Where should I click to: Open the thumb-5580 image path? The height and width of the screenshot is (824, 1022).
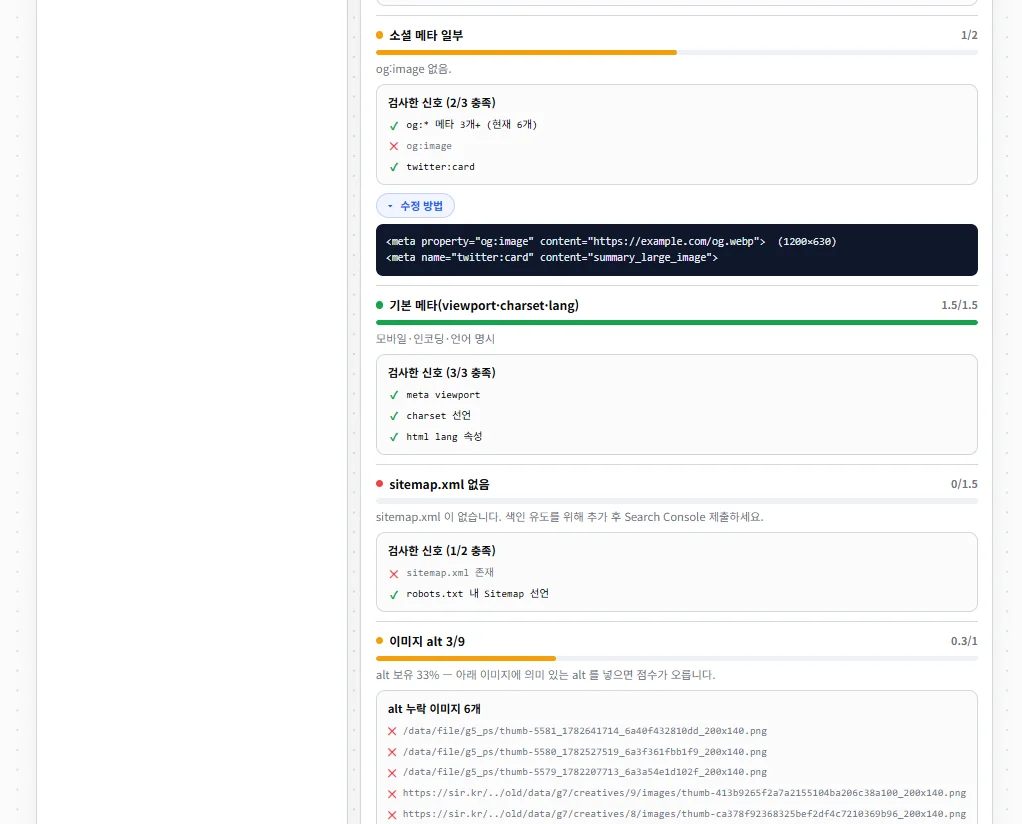(x=585, y=752)
